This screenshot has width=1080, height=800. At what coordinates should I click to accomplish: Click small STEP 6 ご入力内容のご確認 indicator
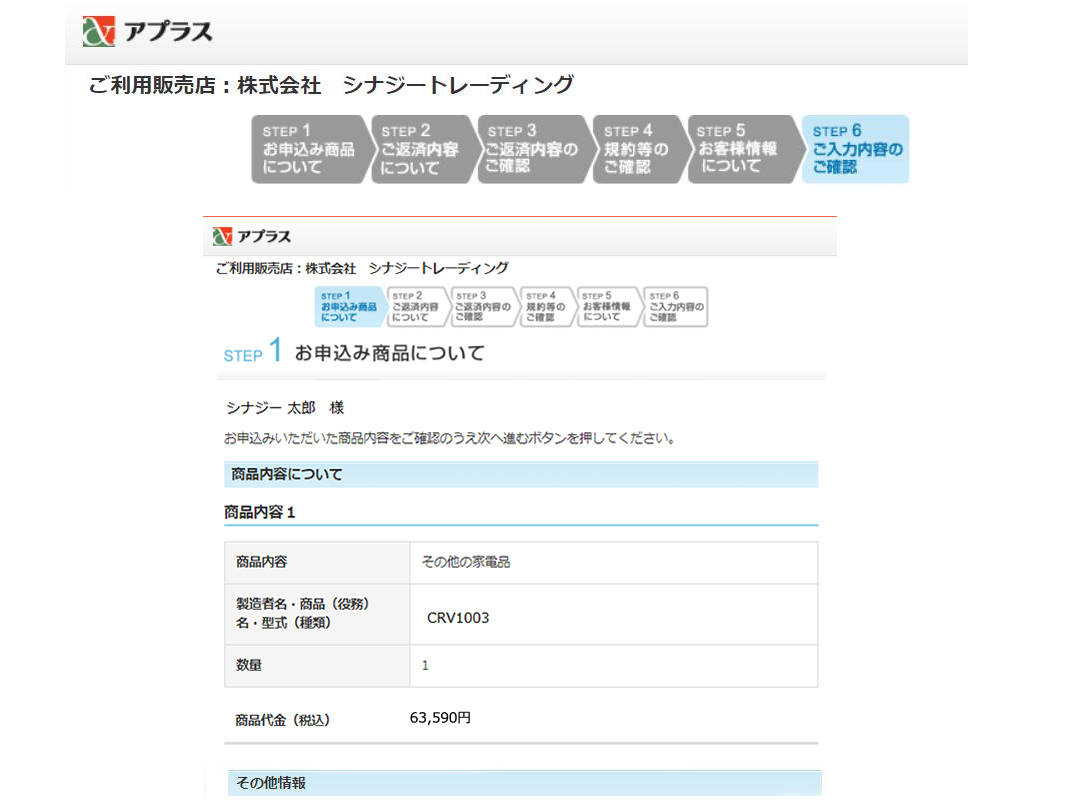coord(676,307)
